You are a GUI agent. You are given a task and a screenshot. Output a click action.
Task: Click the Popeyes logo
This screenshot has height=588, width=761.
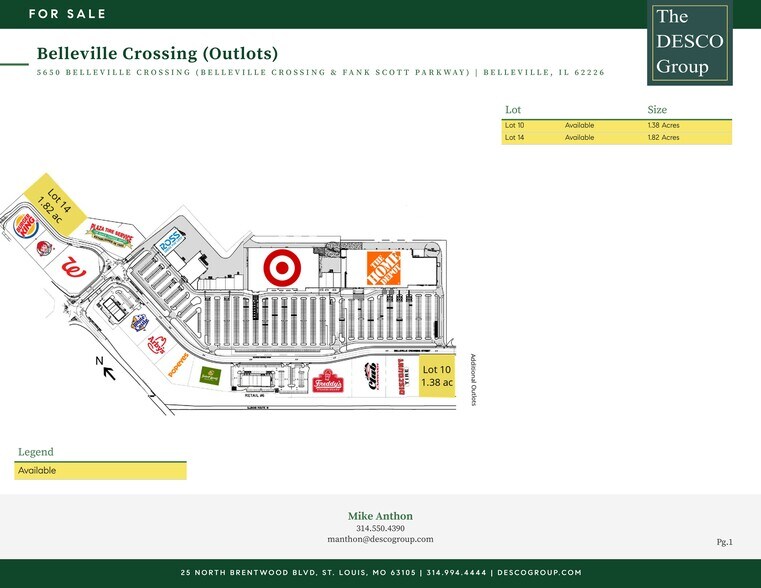[178, 365]
